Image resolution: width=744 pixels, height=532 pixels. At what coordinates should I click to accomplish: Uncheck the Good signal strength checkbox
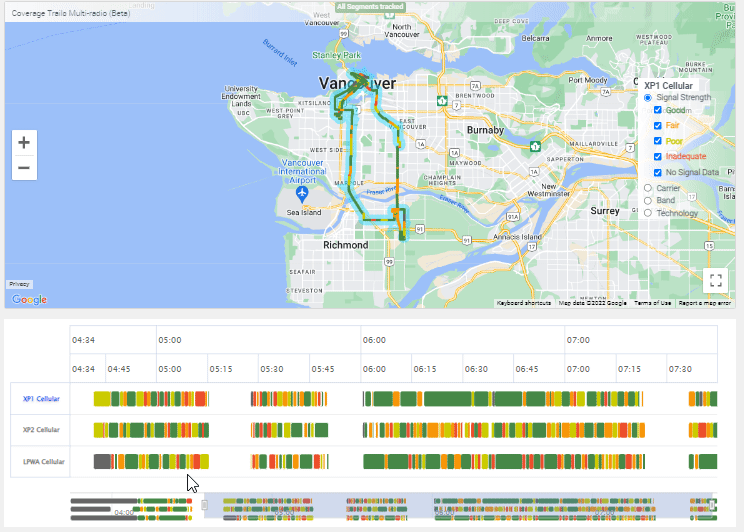pyautogui.click(x=657, y=111)
